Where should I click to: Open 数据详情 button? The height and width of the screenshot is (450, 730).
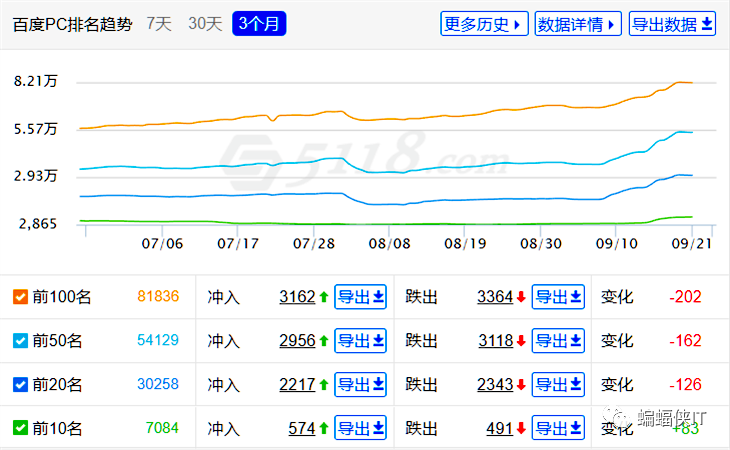tap(578, 24)
